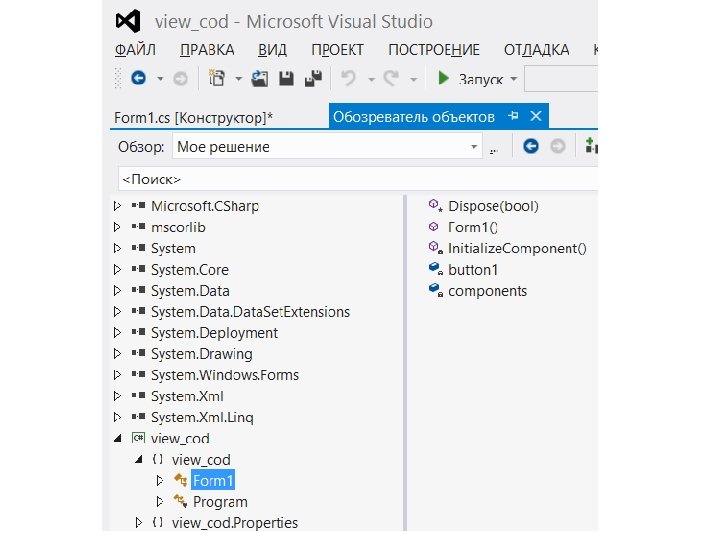Viewport: 720px width, 540px height.
Task: Open the ВИД menu
Action: (x=272, y=50)
